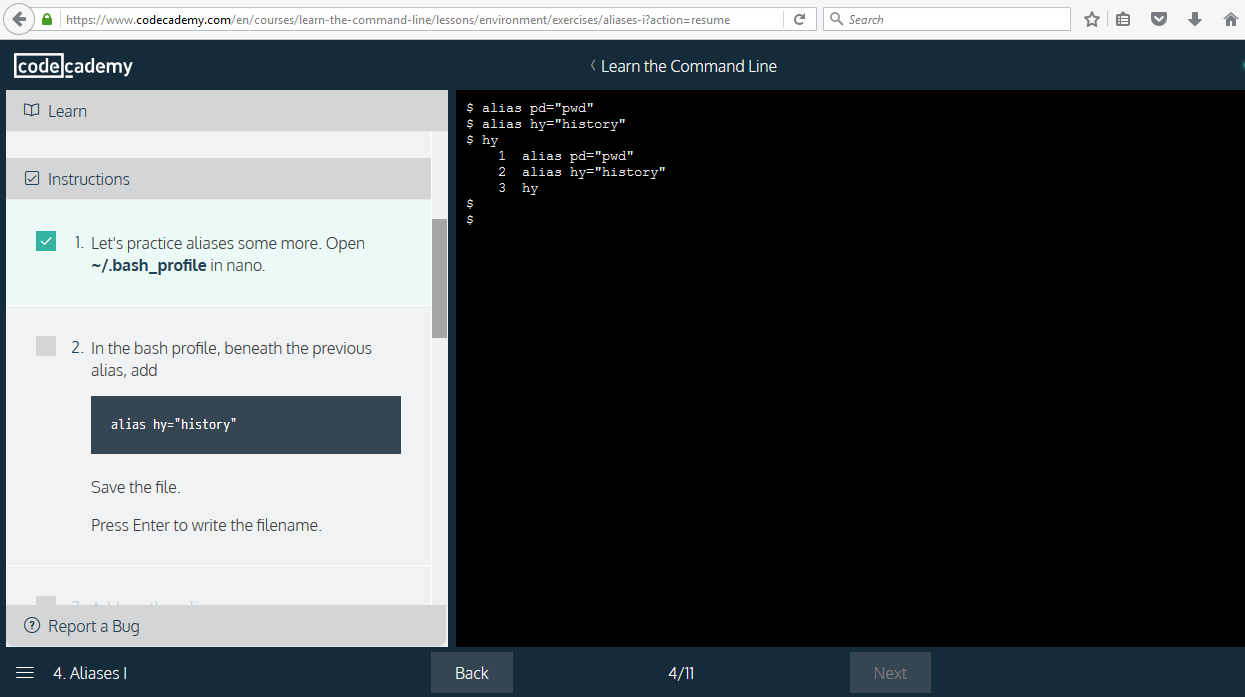Click the Codecademy logo
The image size is (1245, 697).
tap(73, 66)
